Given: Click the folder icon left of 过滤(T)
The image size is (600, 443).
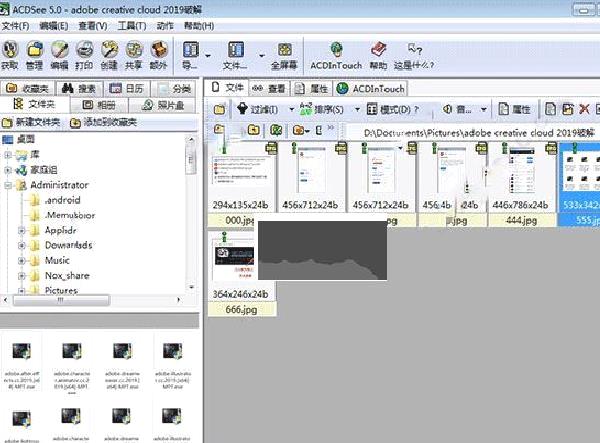Looking at the screenshot, I should (x=219, y=110).
